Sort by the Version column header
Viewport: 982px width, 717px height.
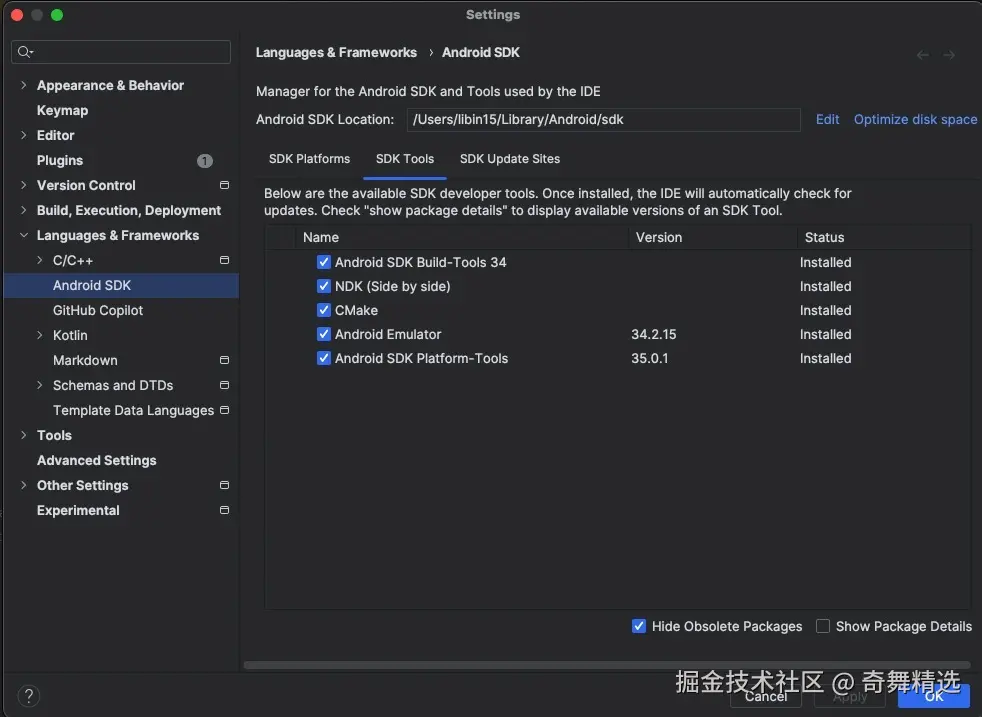pos(713,237)
